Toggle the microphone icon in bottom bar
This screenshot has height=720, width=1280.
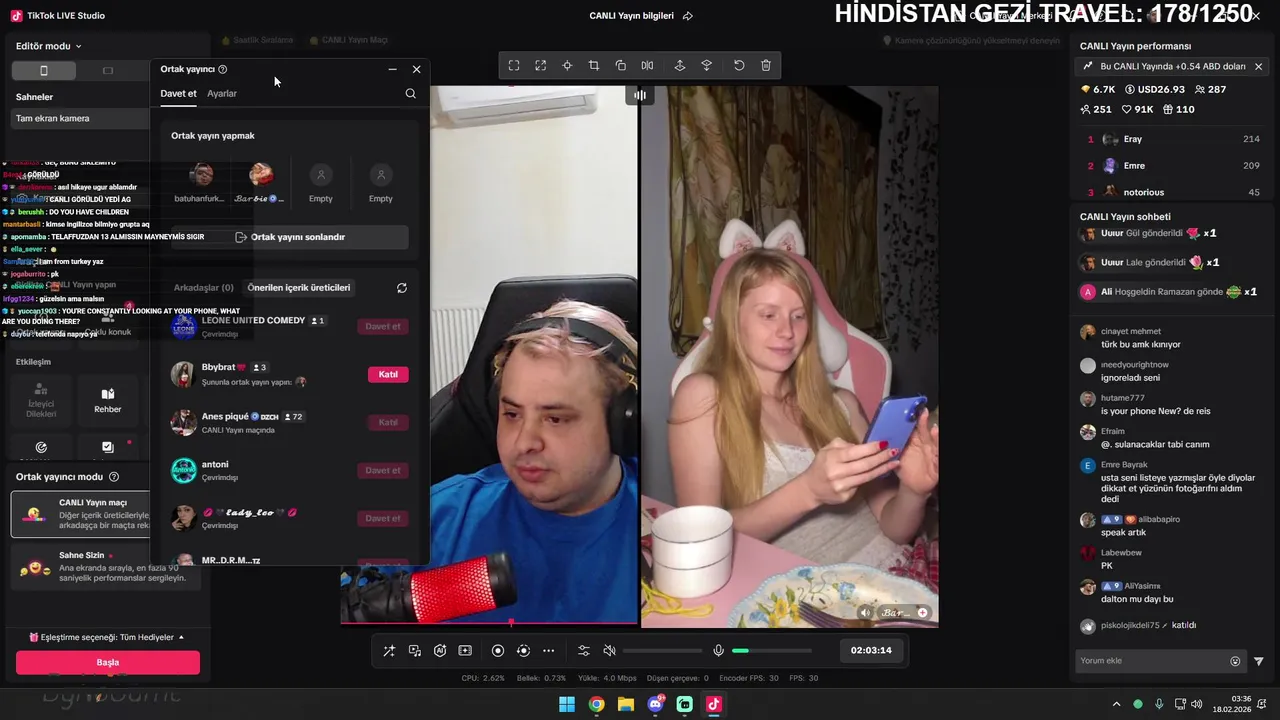click(718, 650)
